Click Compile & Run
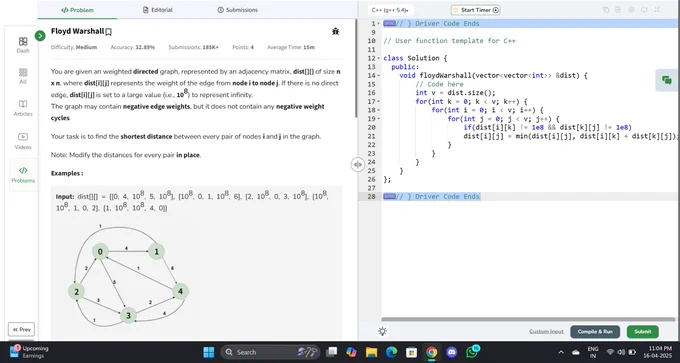 click(x=595, y=332)
